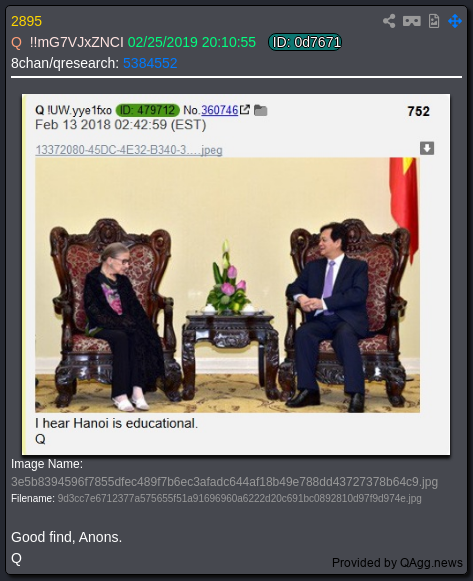Image resolution: width=473 pixels, height=581 pixels.
Task: Click the green ID: 479712 badge
Action: (147, 110)
